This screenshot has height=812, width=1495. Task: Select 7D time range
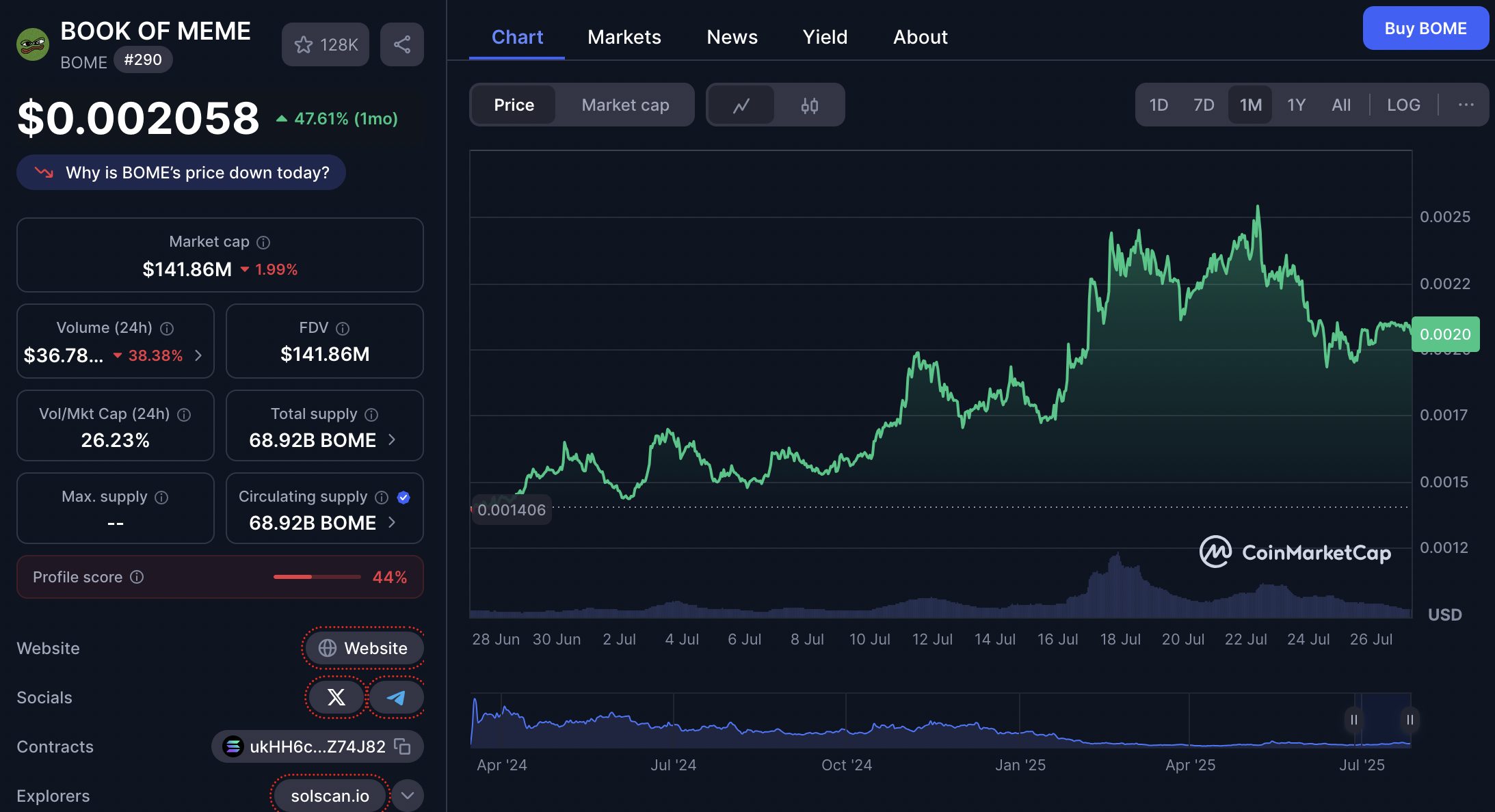click(x=1204, y=105)
